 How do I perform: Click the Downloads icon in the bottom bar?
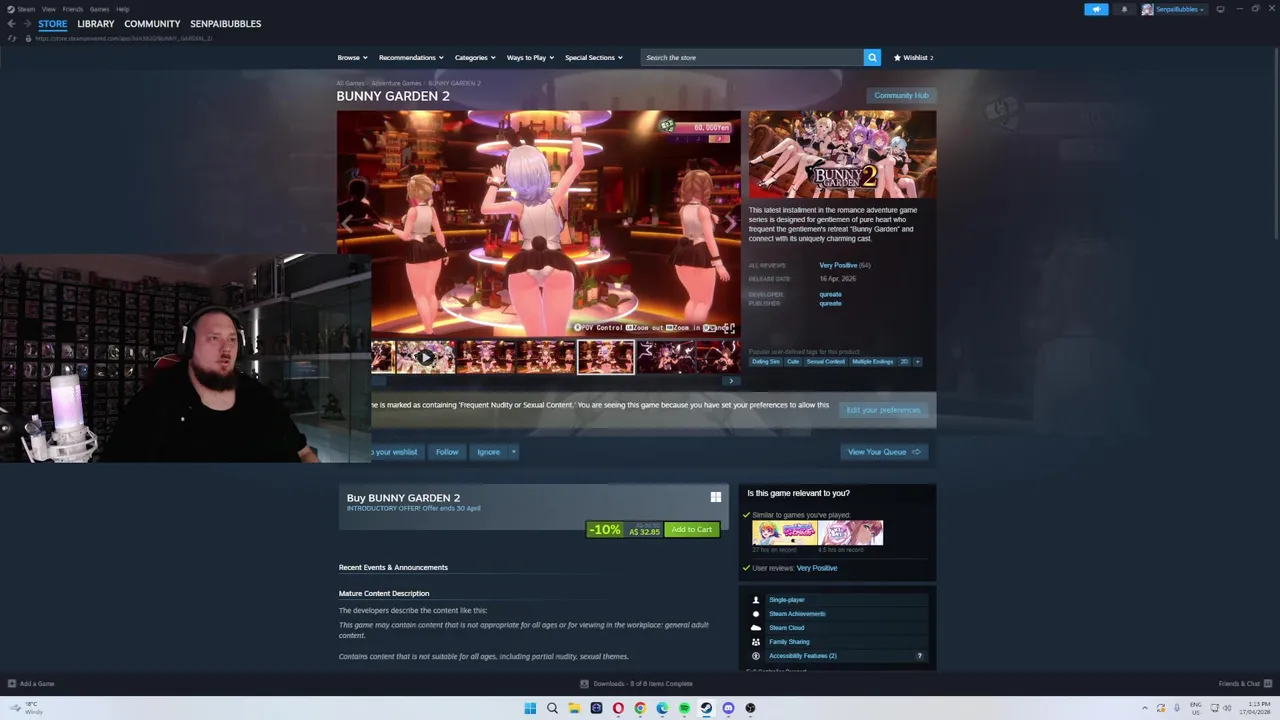pyautogui.click(x=585, y=684)
